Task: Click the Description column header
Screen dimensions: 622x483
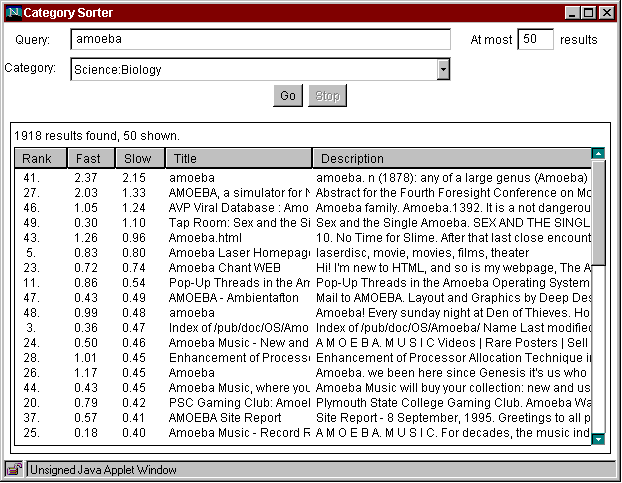Action: point(450,158)
